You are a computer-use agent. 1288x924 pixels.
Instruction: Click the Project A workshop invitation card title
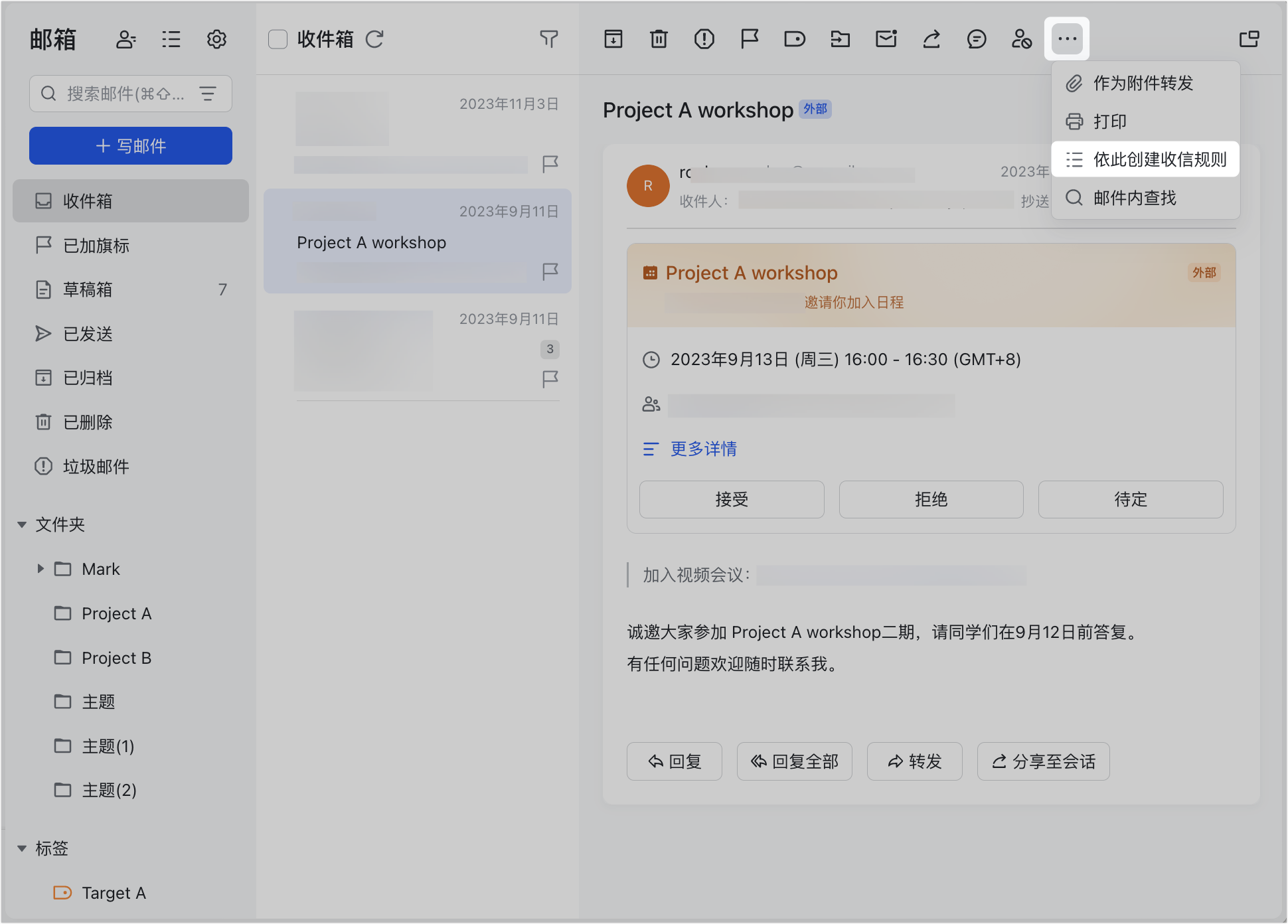point(752,273)
